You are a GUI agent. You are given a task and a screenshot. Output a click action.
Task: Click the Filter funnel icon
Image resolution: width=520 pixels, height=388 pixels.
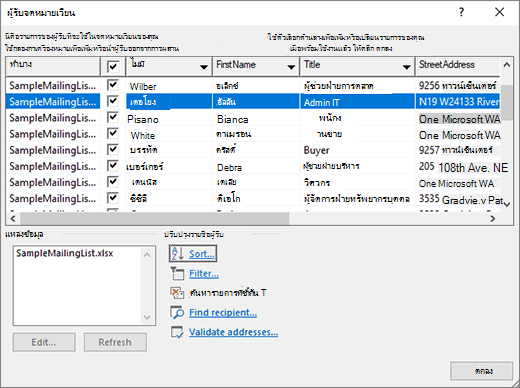click(177, 273)
